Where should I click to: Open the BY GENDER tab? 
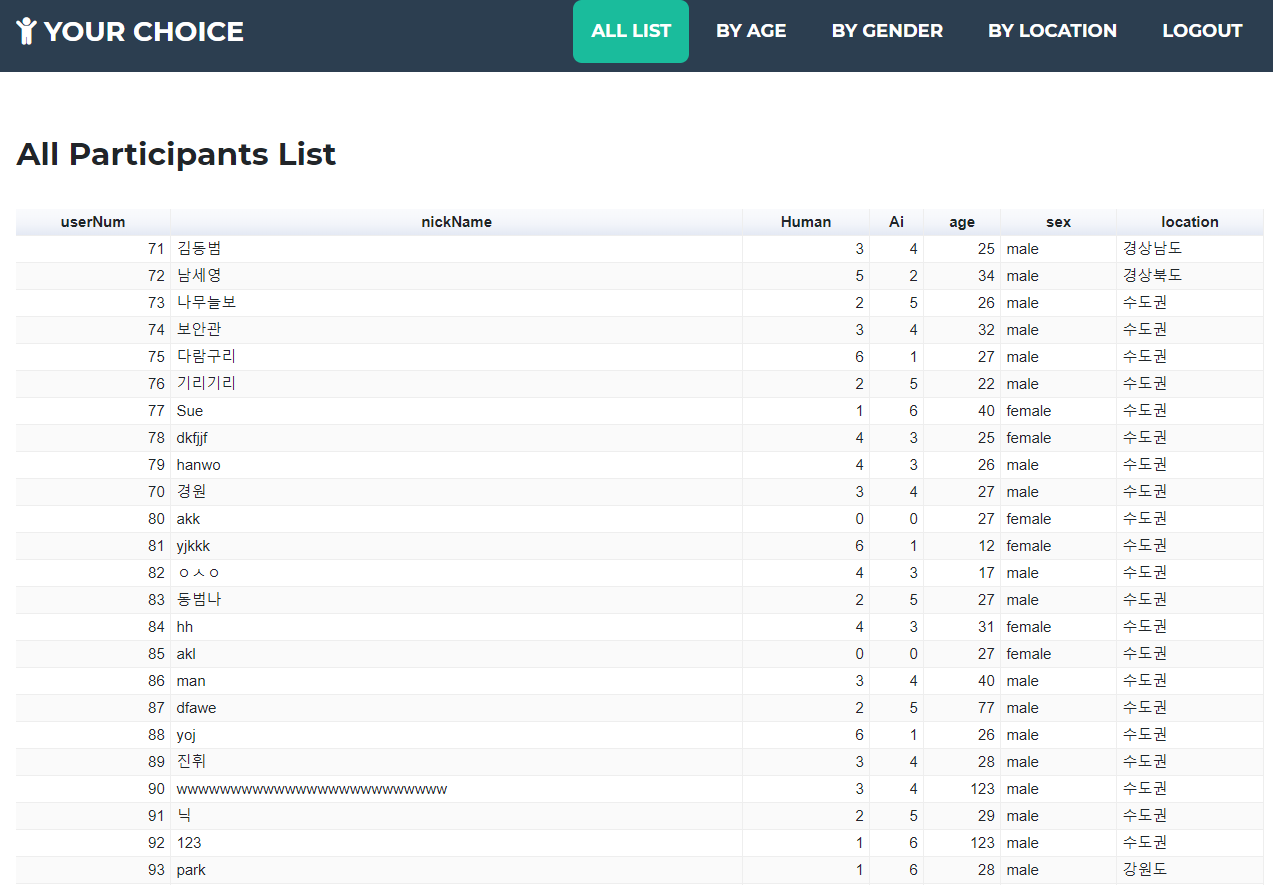pyautogui.click(x=887, y=31)
